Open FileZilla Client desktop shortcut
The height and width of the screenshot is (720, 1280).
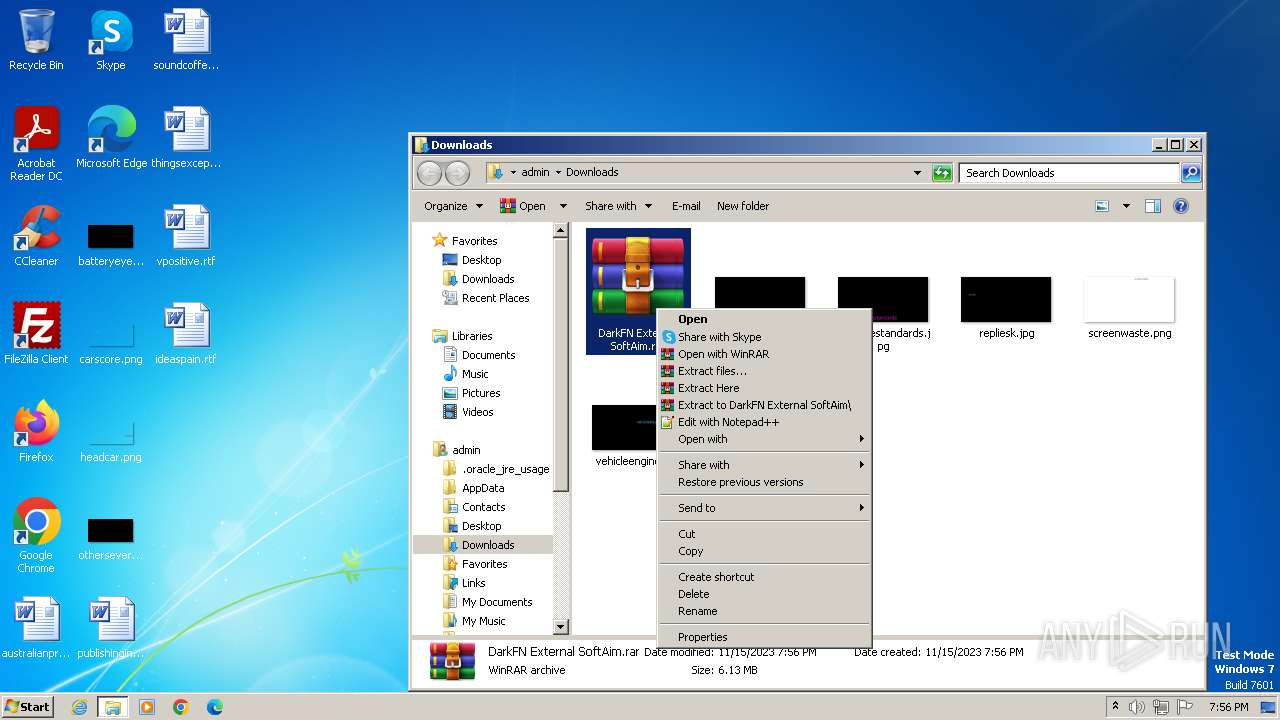[36, 334]
